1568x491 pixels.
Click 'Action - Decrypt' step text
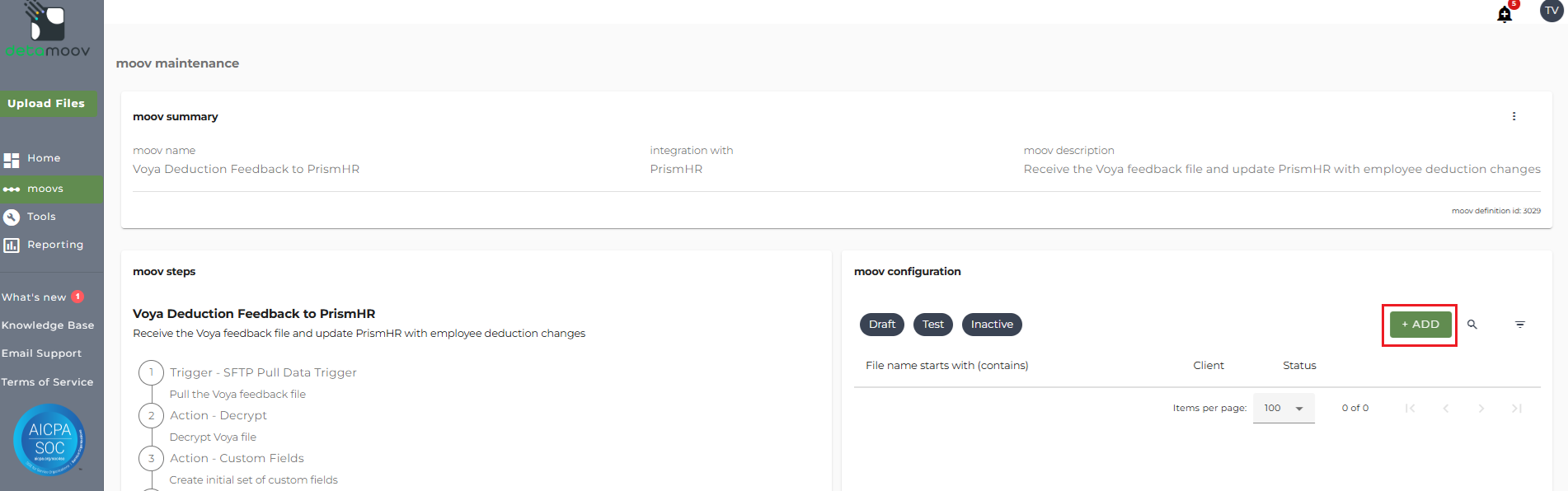(x=218, y=415)
